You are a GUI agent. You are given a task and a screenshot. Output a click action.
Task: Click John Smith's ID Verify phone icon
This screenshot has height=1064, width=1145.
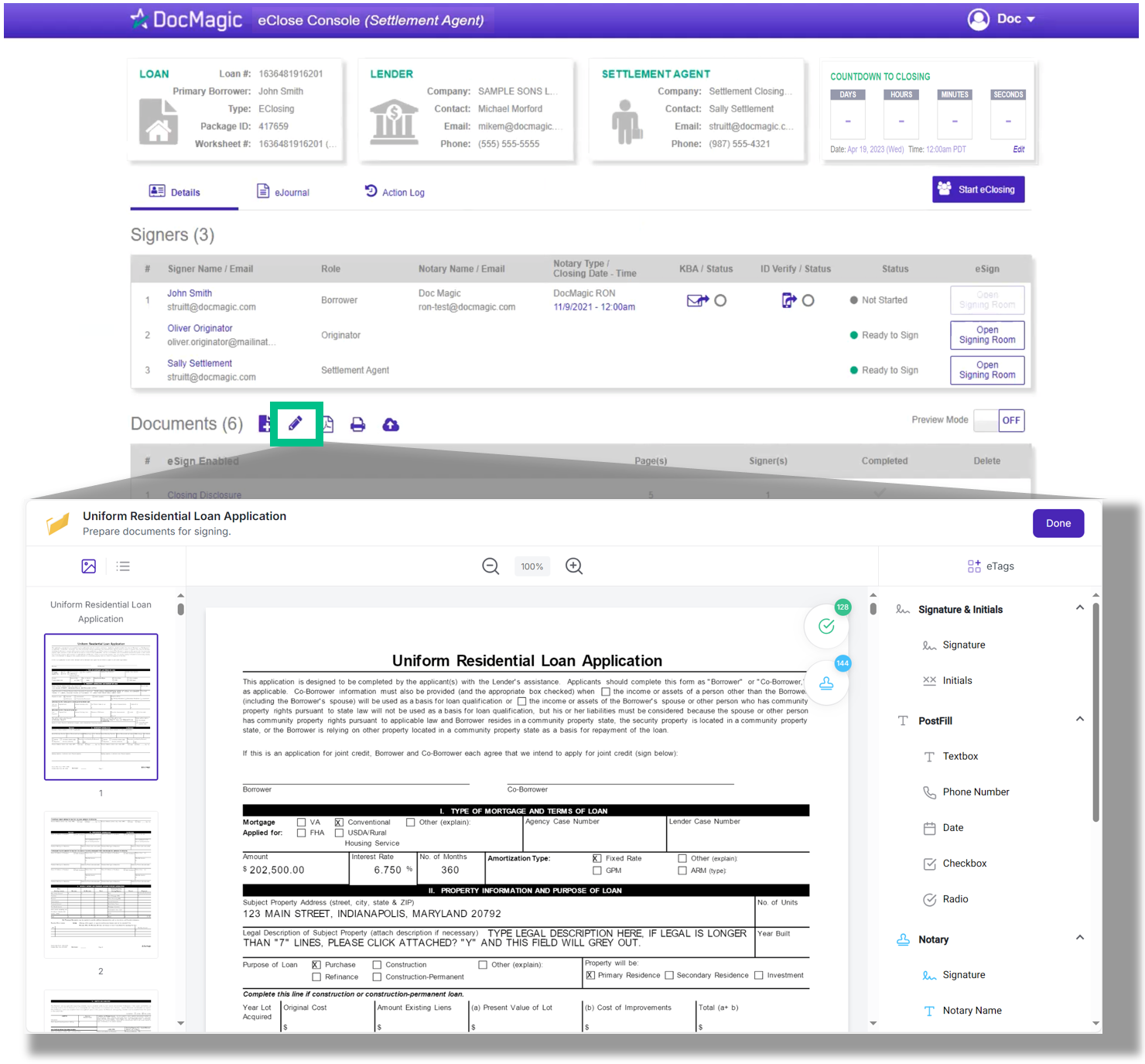[x=789, y=300]
